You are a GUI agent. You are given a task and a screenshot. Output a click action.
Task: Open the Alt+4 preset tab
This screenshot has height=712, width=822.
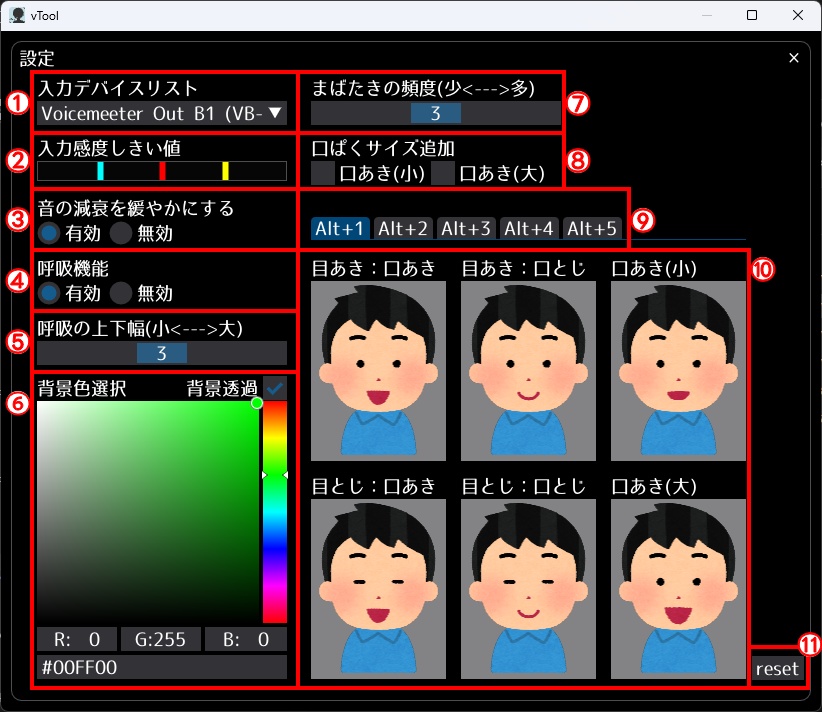[x=528, y=227]
